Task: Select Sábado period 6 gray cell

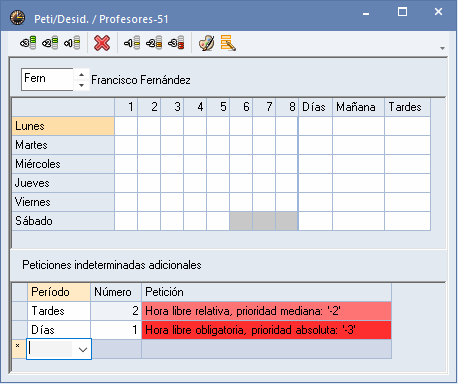Action: coord(241,221)
